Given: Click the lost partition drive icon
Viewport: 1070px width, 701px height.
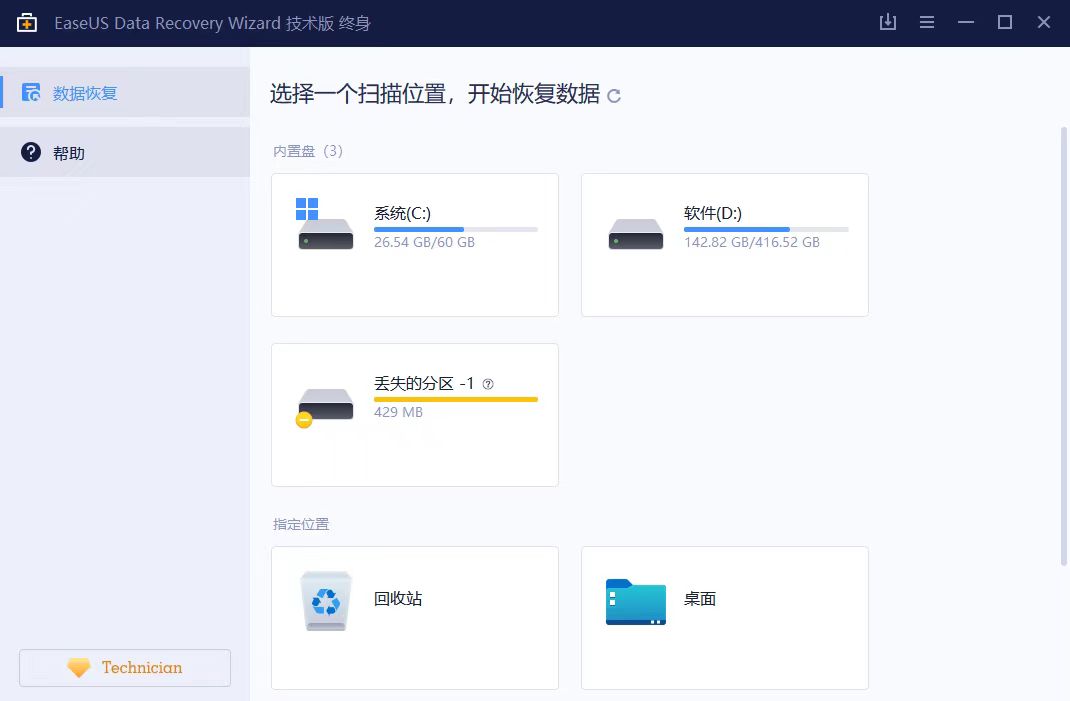Looking at the screenshot, I should (x=325, y=404).
